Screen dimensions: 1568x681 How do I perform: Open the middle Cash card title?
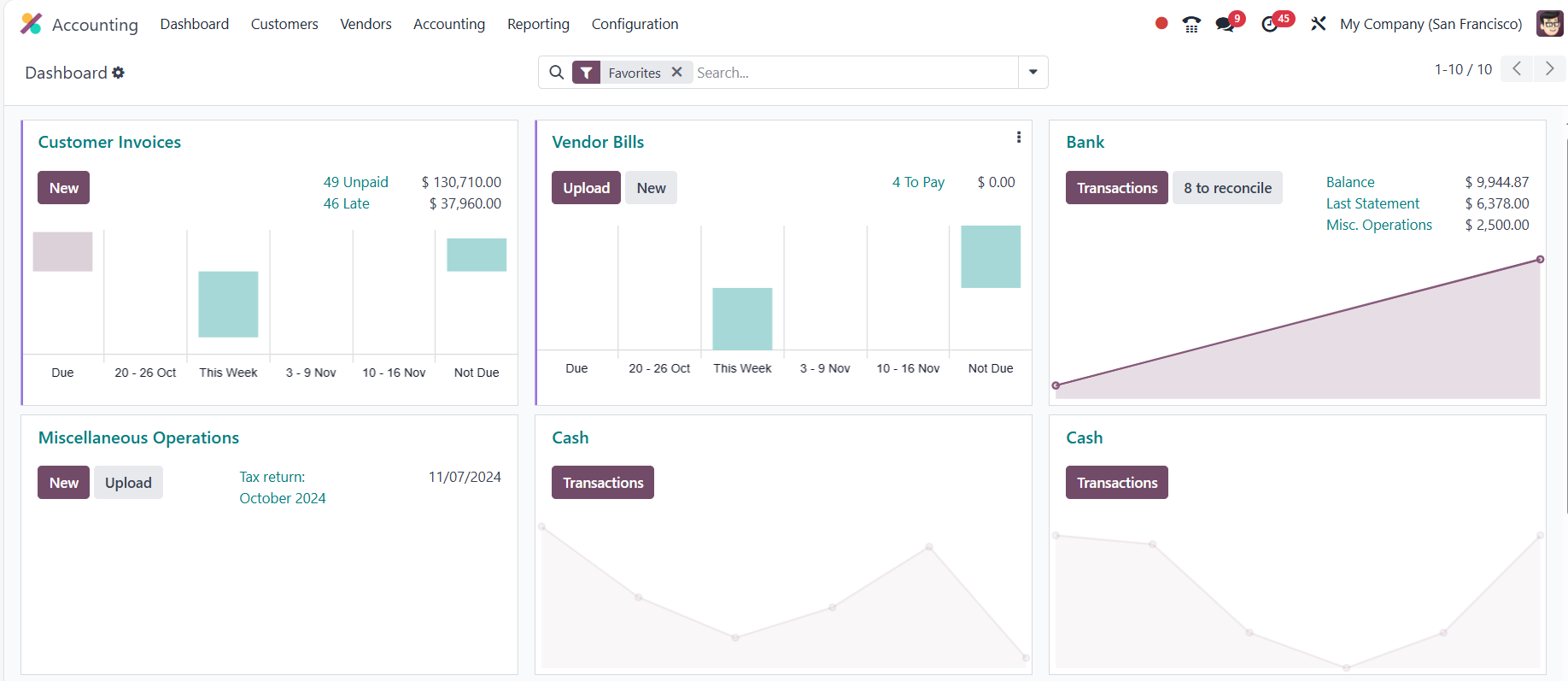(570, 437)
